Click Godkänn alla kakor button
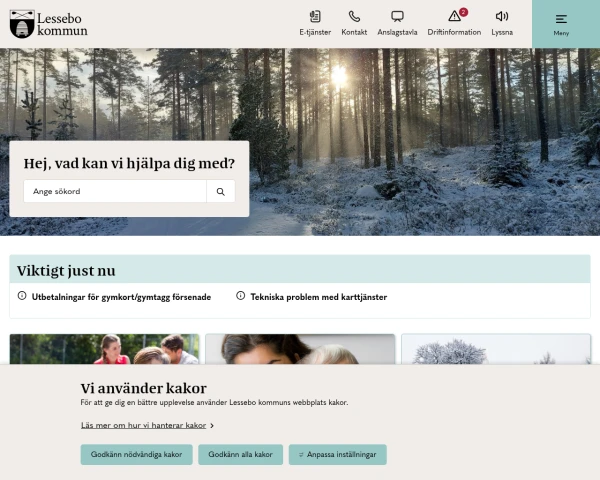 point(240,454)
